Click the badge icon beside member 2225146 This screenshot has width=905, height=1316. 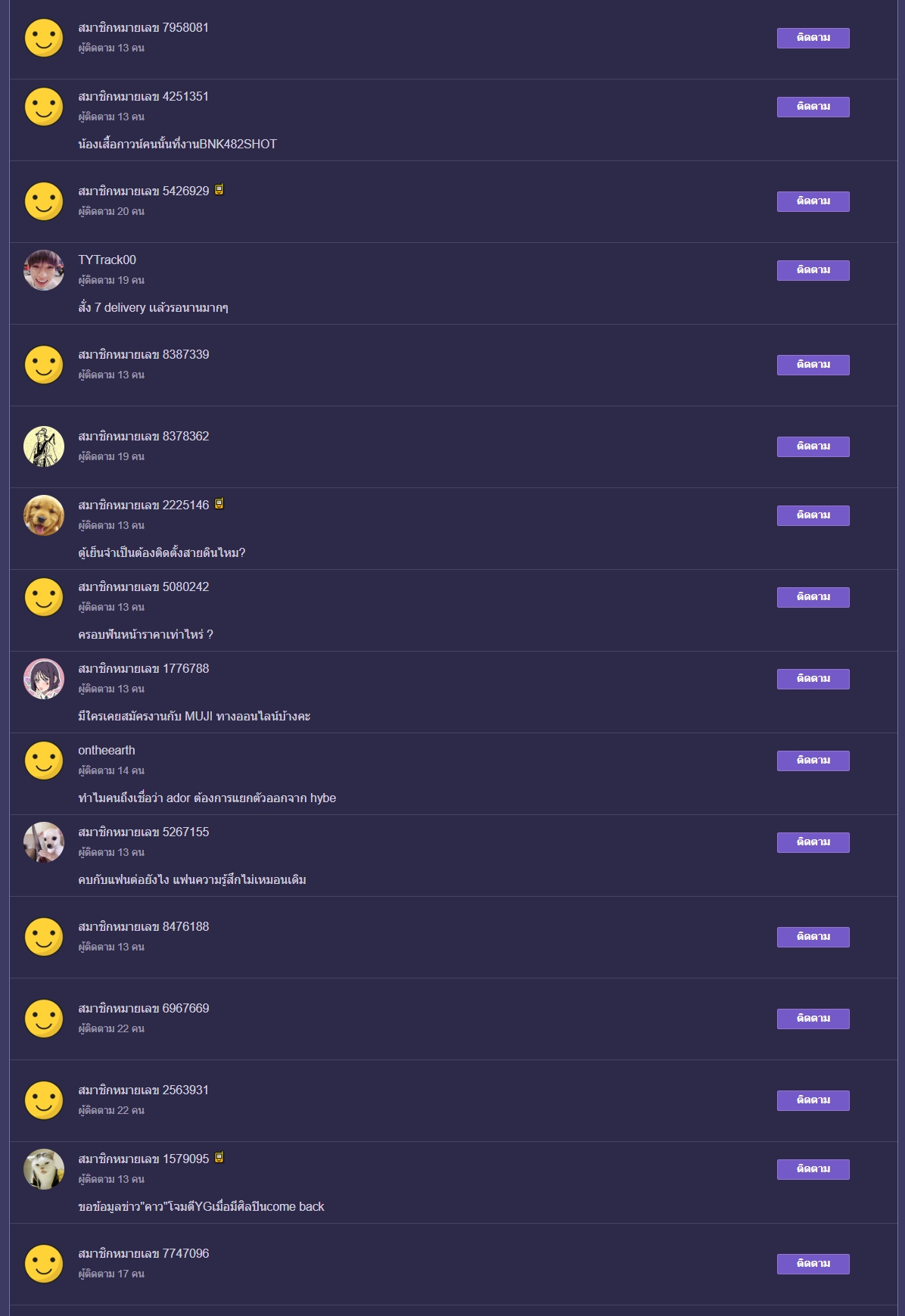(x=219, y=504)
